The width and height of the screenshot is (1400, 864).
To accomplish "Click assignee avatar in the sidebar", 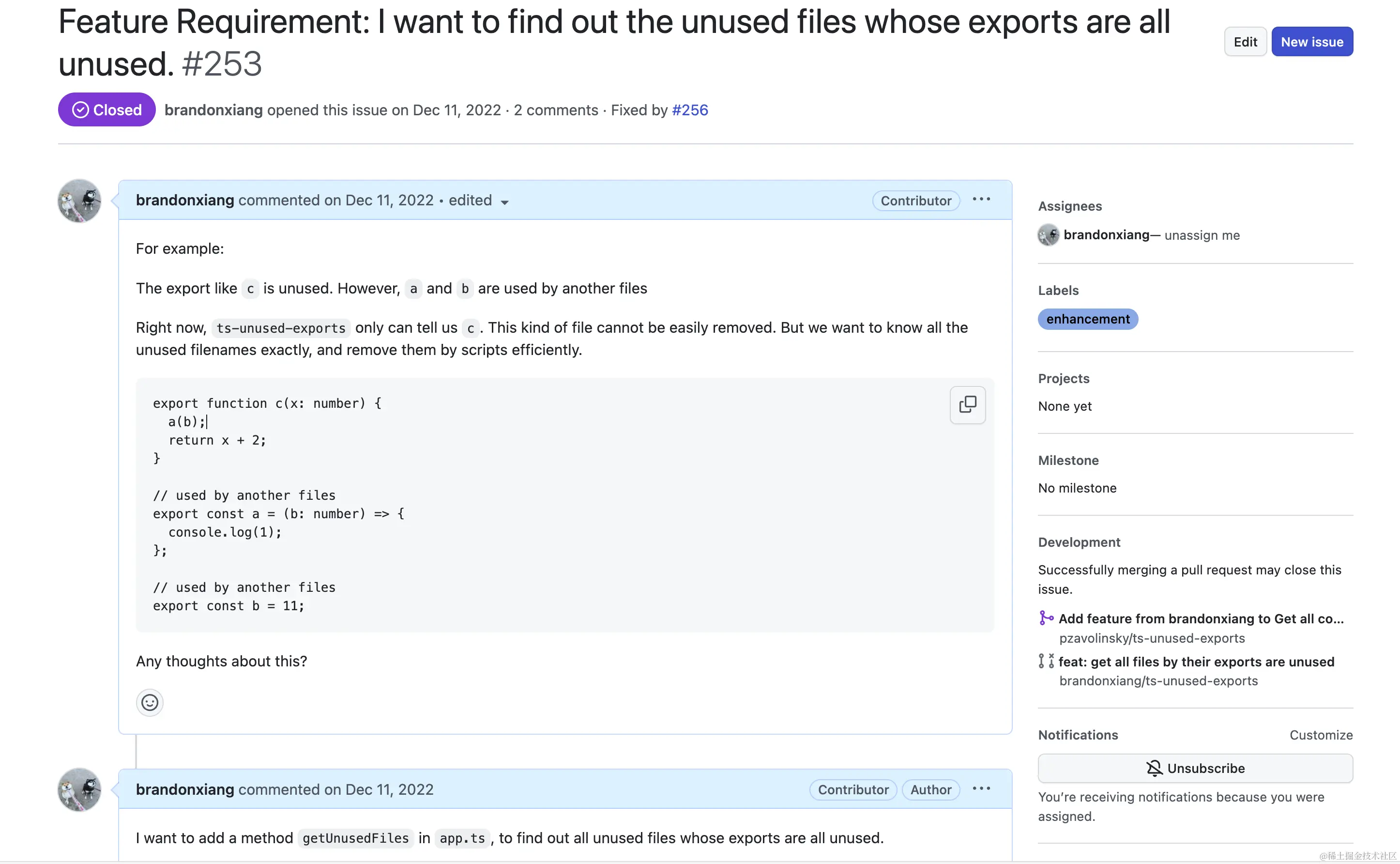I will (1048, 235).
